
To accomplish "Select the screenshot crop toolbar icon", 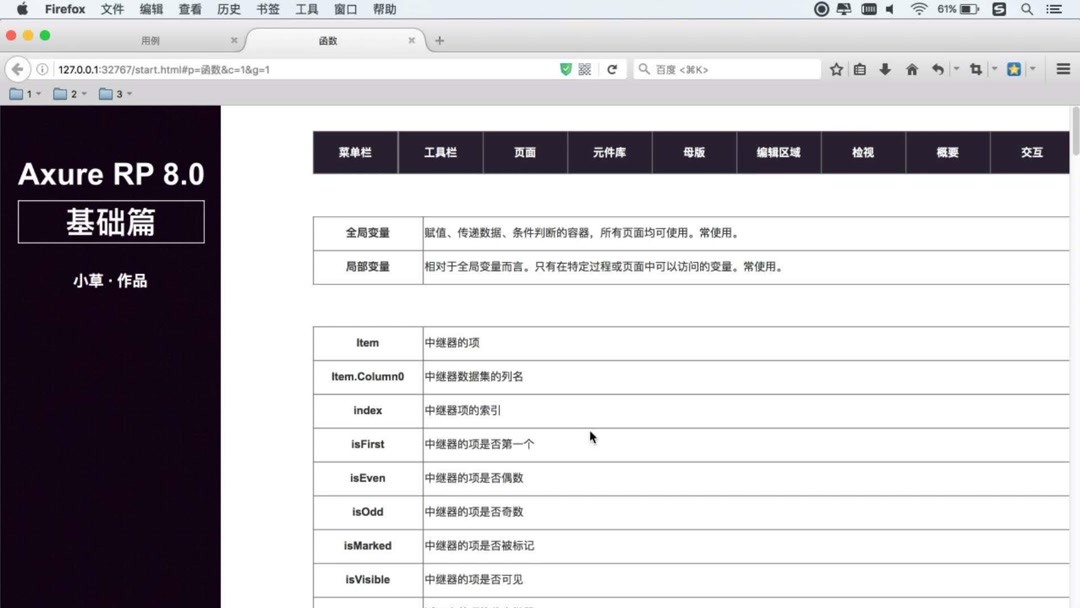I will (977, 69).
